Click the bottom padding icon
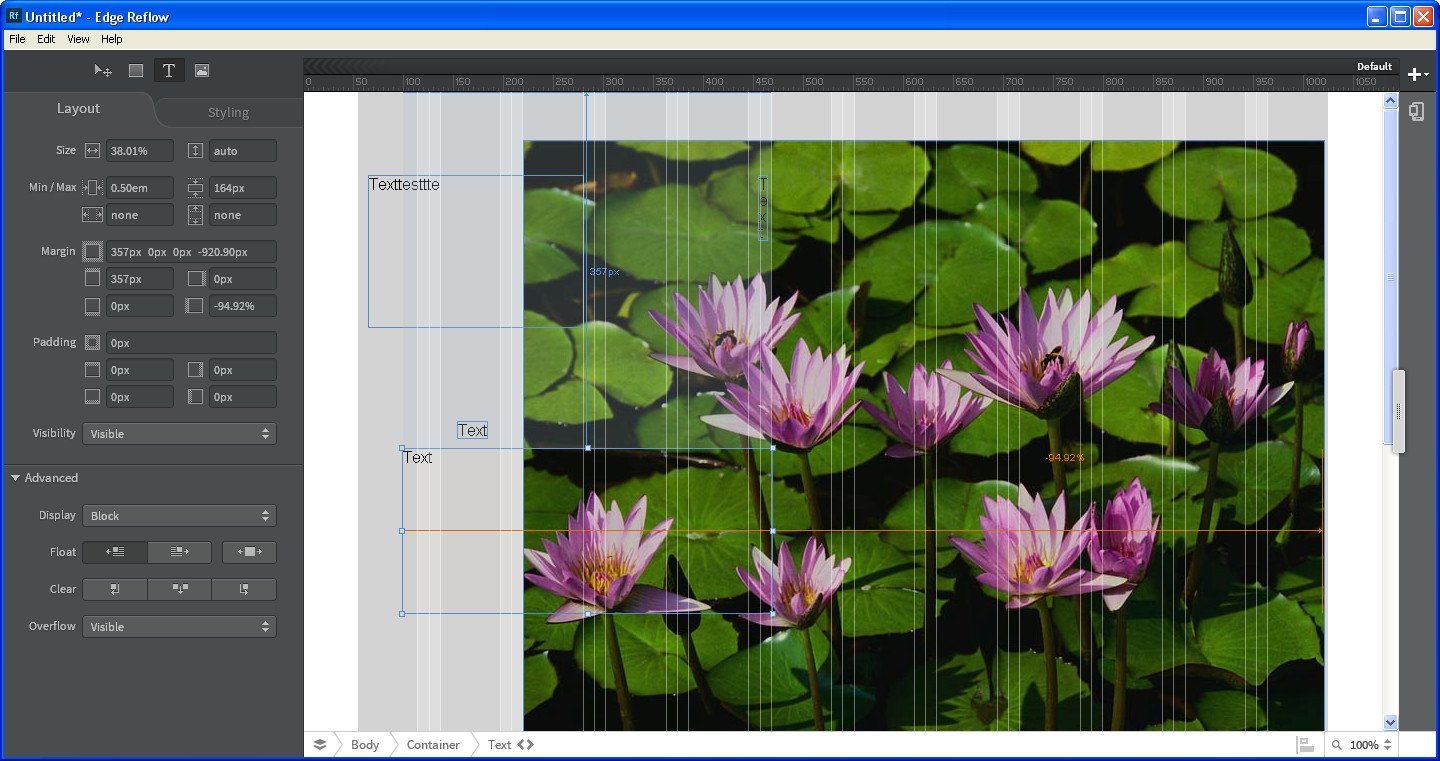 93,397
